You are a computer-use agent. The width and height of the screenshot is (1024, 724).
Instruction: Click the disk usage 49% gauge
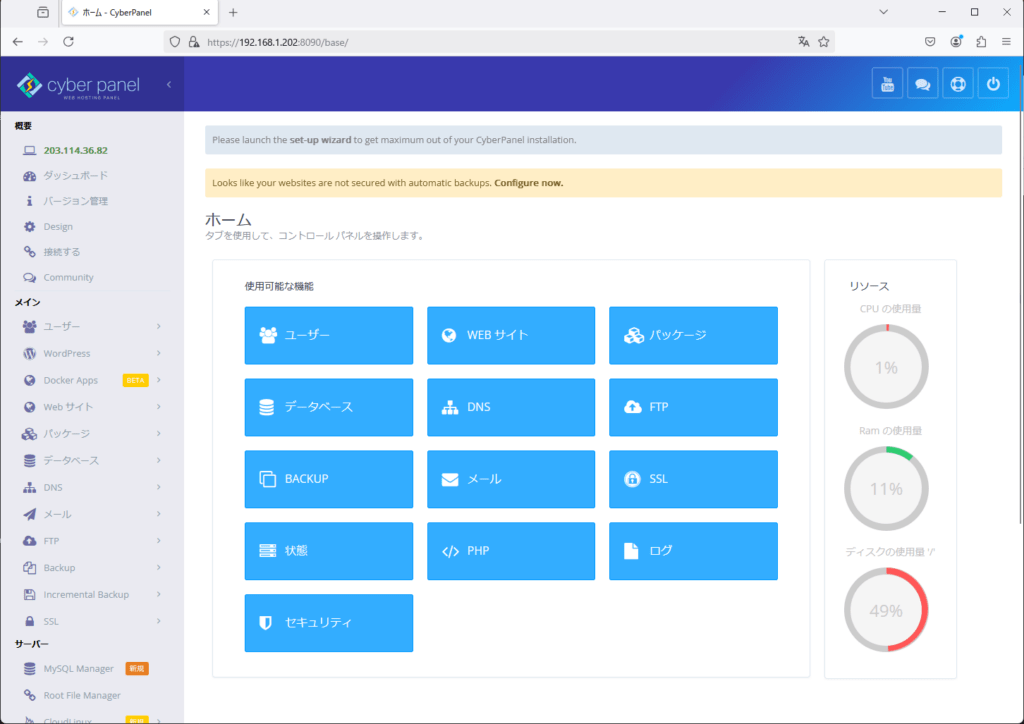[886, 610]
